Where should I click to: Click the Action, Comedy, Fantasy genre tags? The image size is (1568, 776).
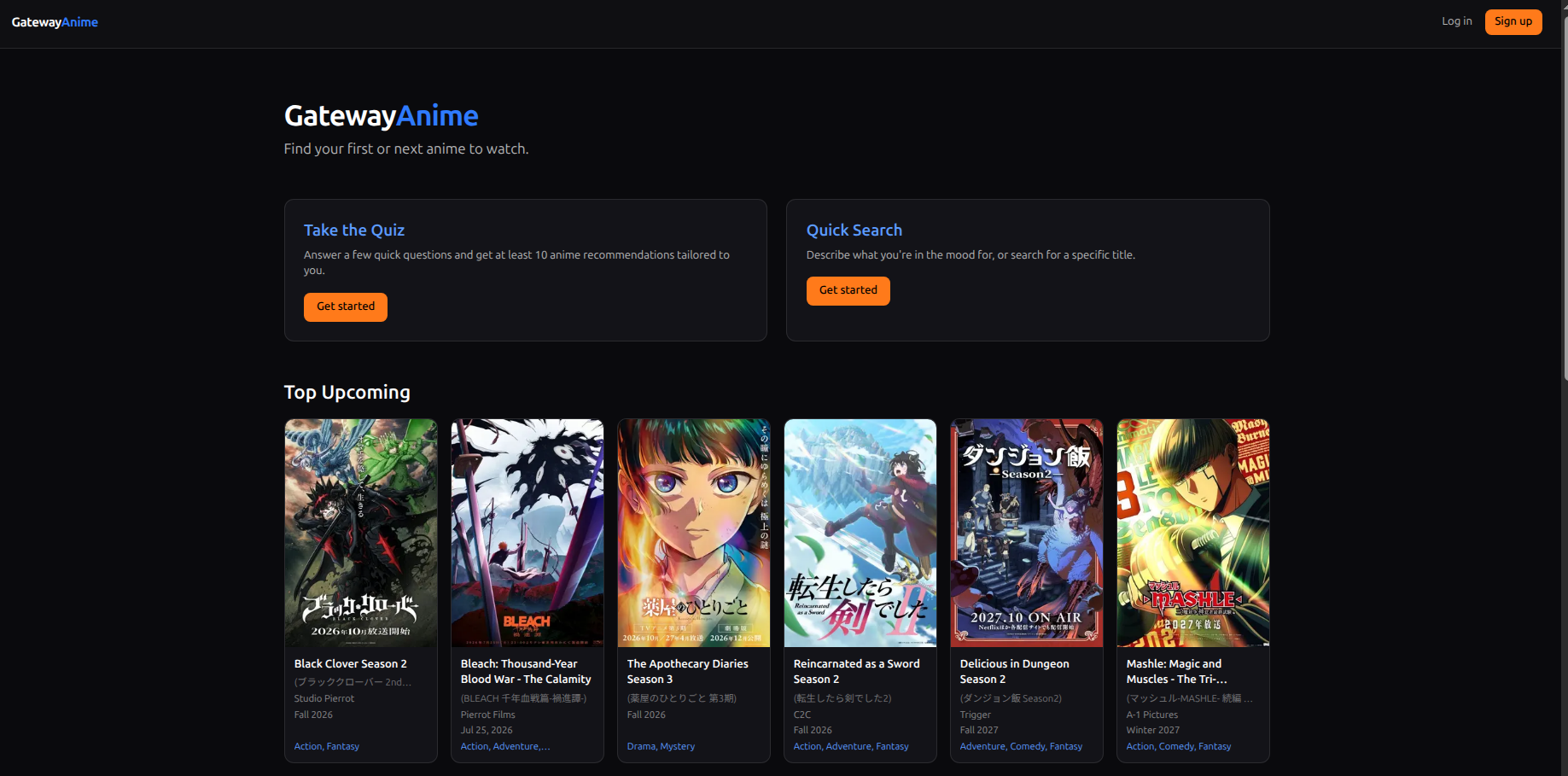(1179, 746)
